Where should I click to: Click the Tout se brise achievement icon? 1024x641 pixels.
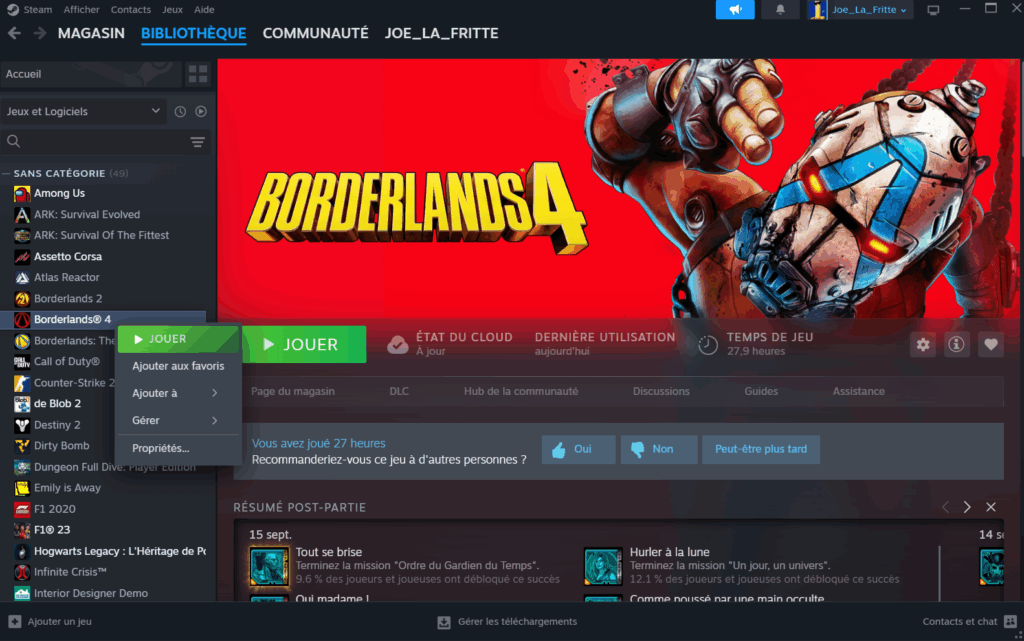pos(268,566)
